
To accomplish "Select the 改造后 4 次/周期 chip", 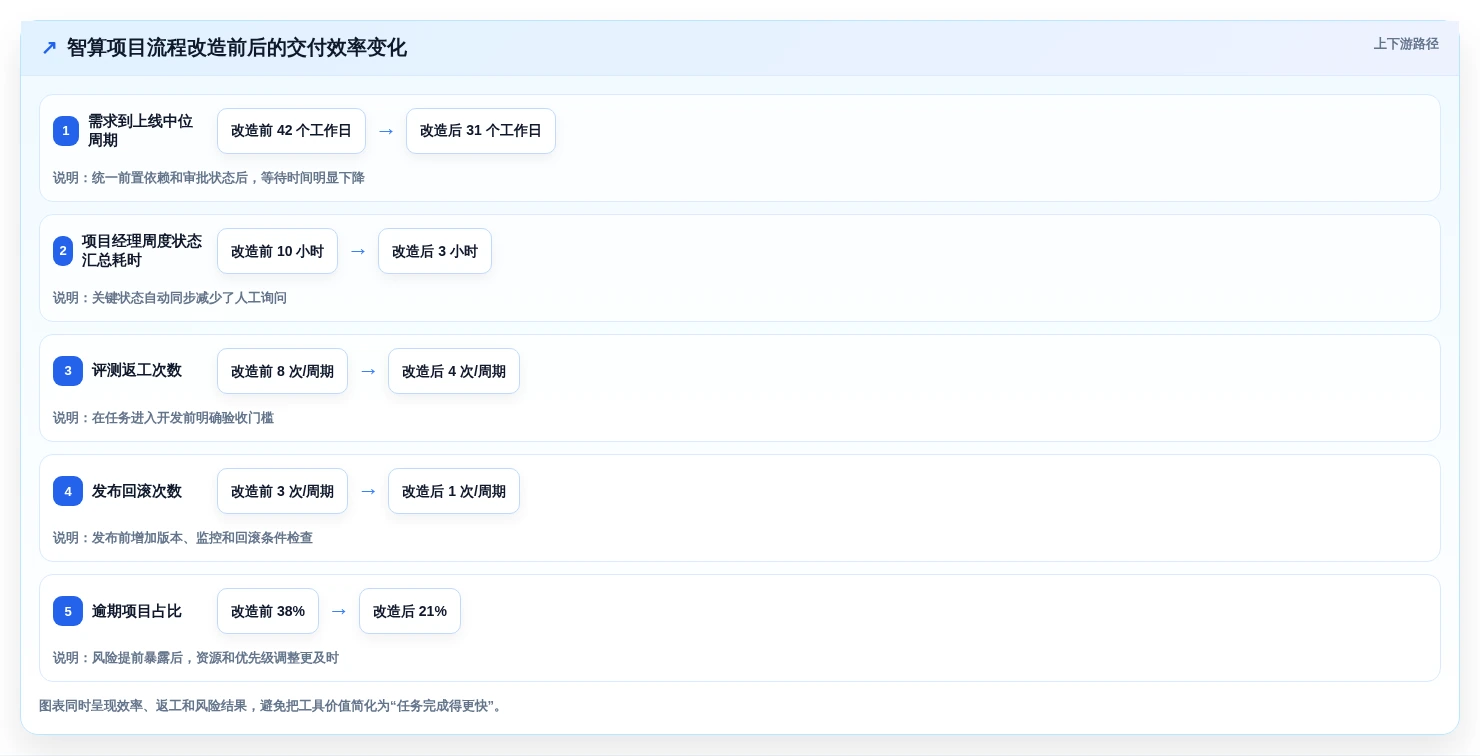I will coord(454,371).
